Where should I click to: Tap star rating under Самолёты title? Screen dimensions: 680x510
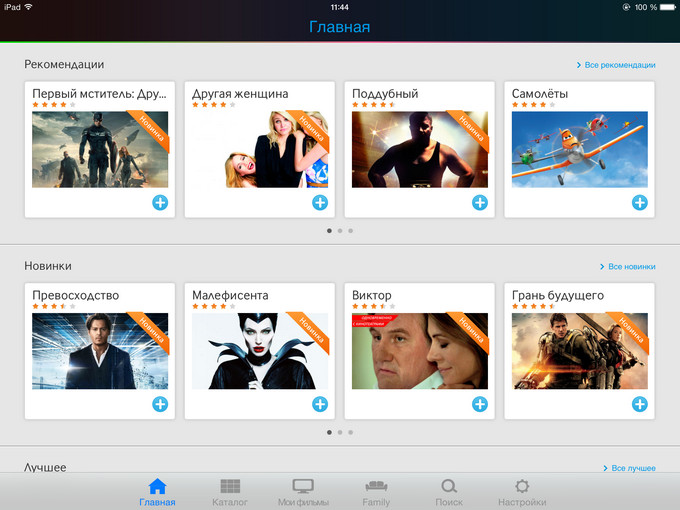pyautogui.click(x=533, y=105)
